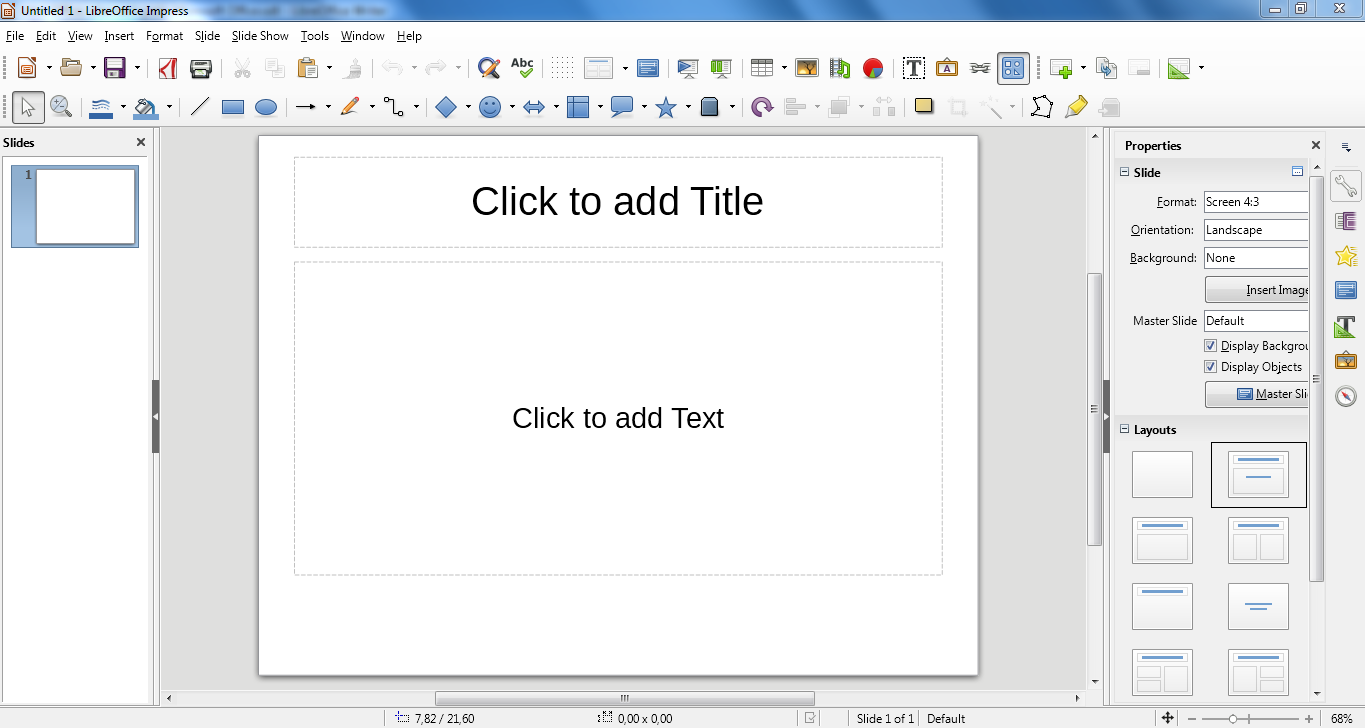Select the blank layout thumbnail

pyautogui.click(x=1162, y=474)
